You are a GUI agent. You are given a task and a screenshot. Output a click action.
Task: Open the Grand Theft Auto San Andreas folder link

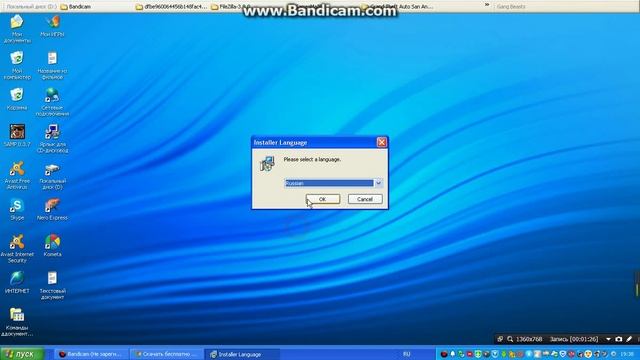pos(398,7)
